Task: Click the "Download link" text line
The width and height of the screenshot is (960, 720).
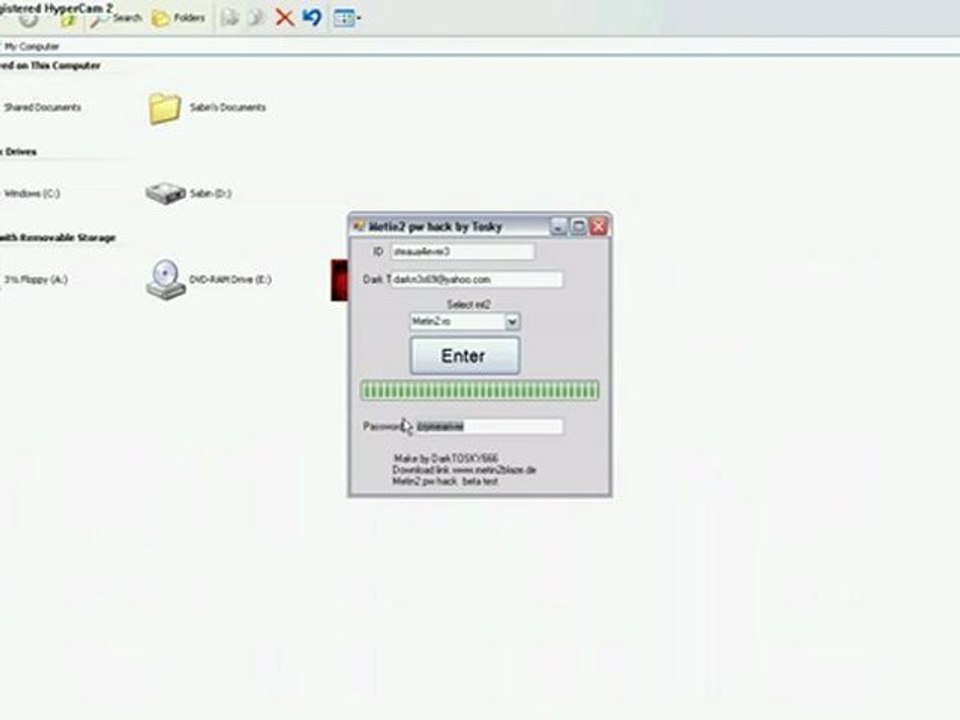Action: (464, 470)
